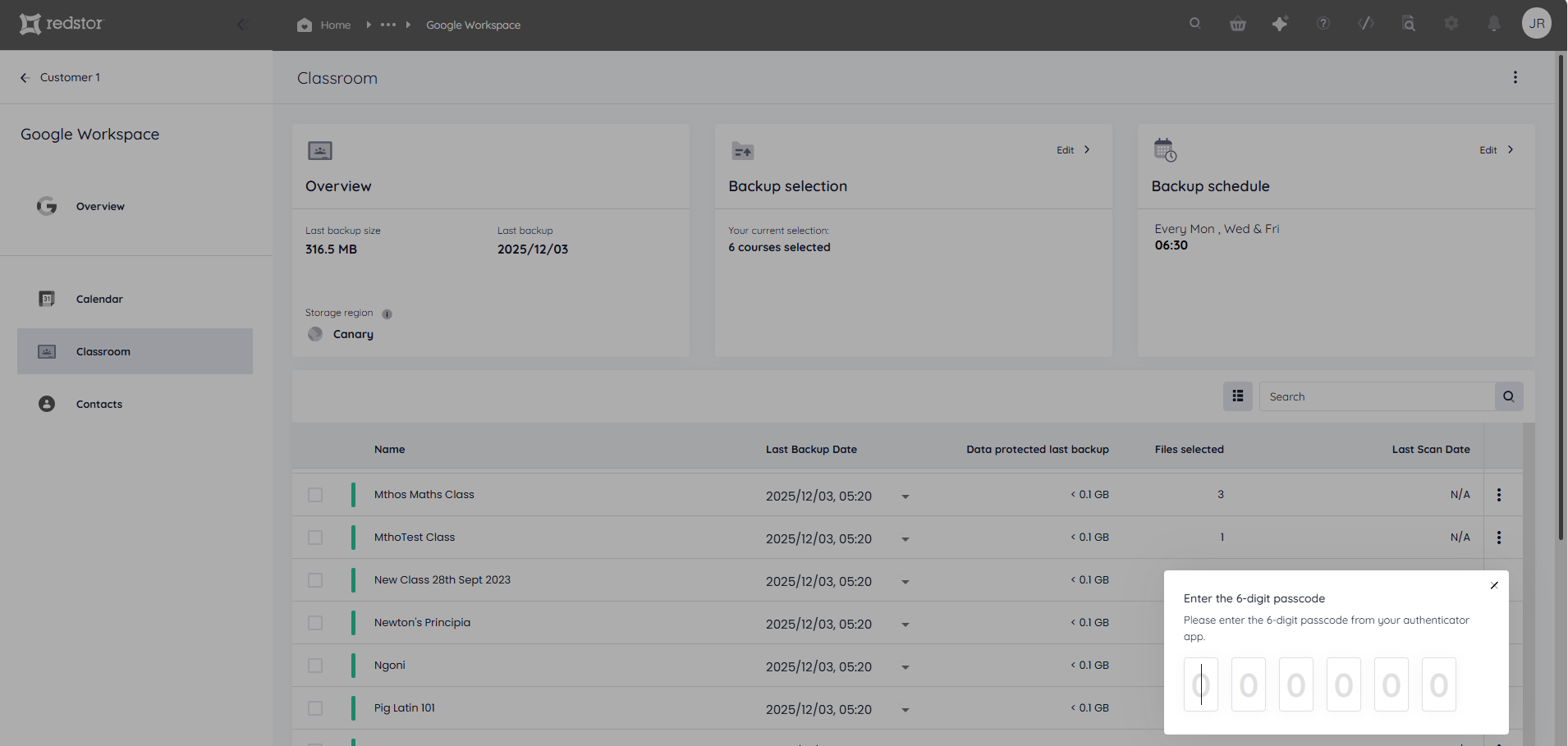Expand the breadcrumb ellipsis
This screenshot has height=746, width=1568.
388,25
